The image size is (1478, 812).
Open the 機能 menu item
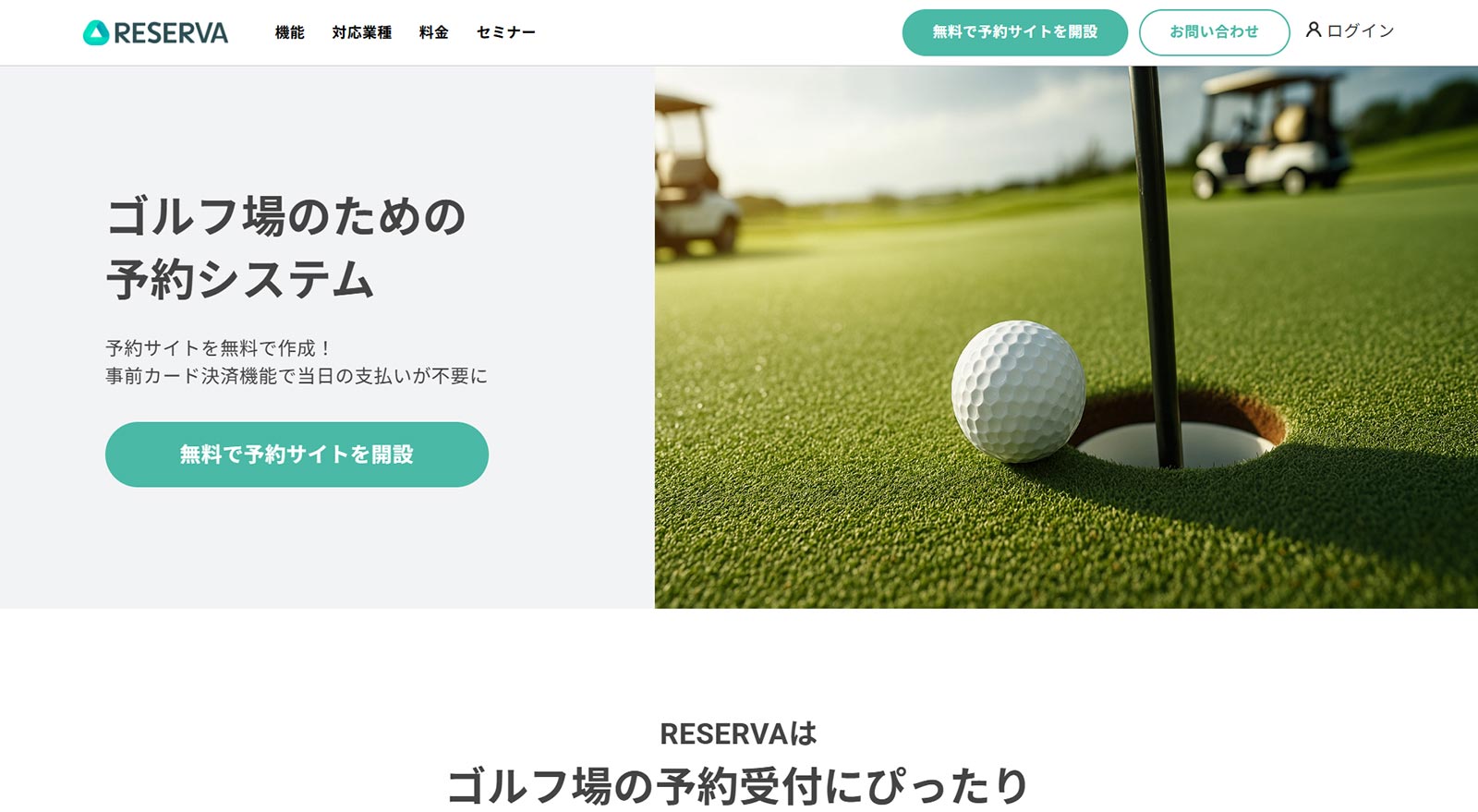pos(289,32)
